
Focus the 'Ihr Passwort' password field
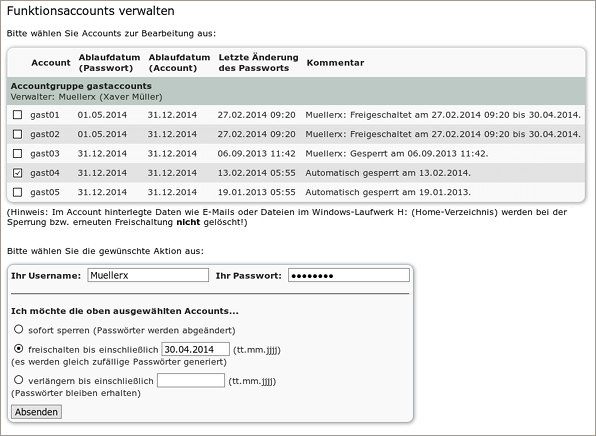click(349, 275)
